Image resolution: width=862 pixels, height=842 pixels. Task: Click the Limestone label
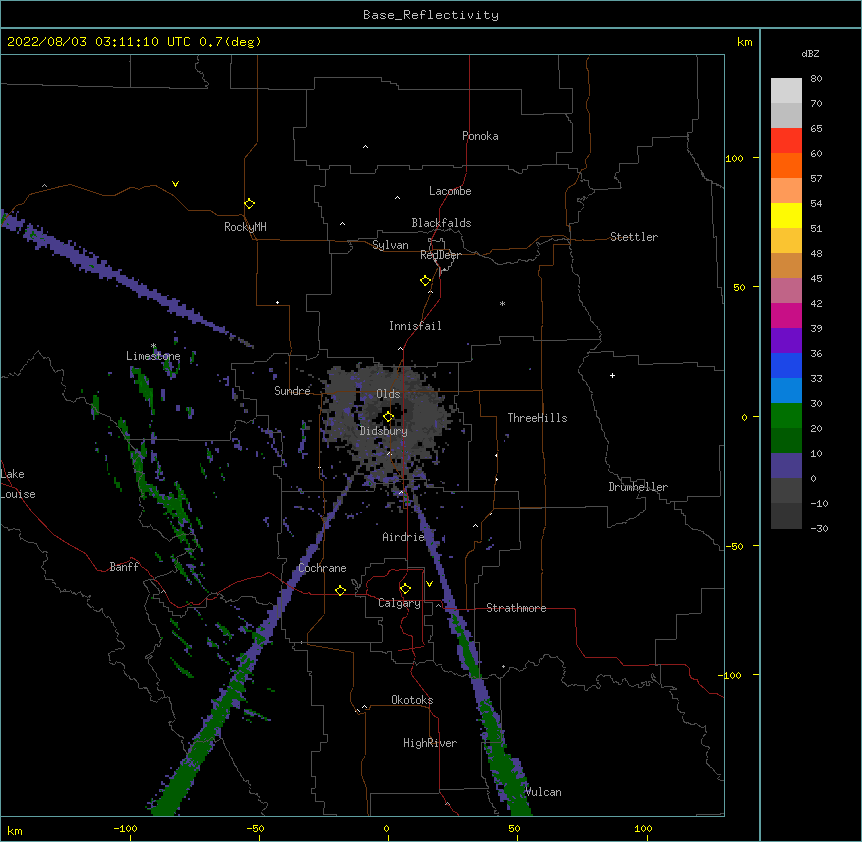pos(153,356)
